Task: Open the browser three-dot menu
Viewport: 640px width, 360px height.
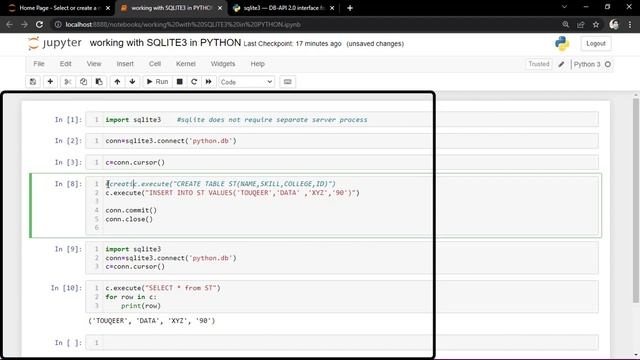Action: [630, 24]
